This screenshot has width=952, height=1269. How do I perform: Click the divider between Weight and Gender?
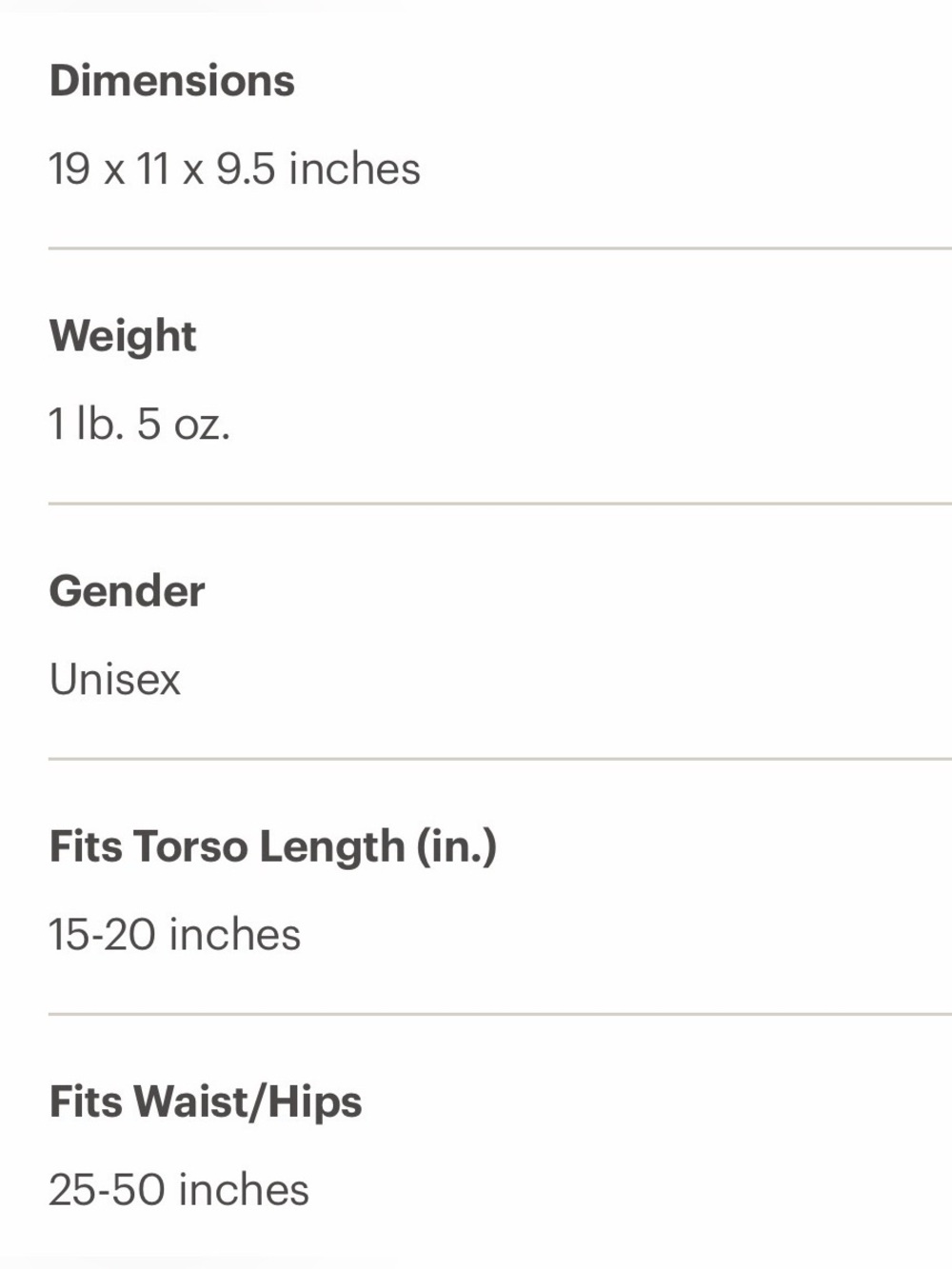500,504
